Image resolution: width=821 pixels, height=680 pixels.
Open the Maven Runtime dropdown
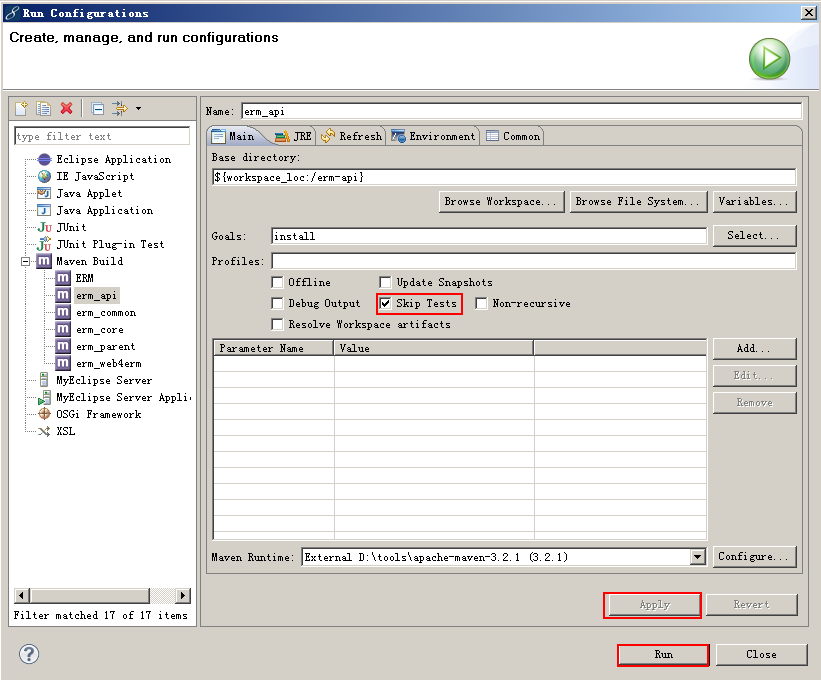(x=697, y=557)
